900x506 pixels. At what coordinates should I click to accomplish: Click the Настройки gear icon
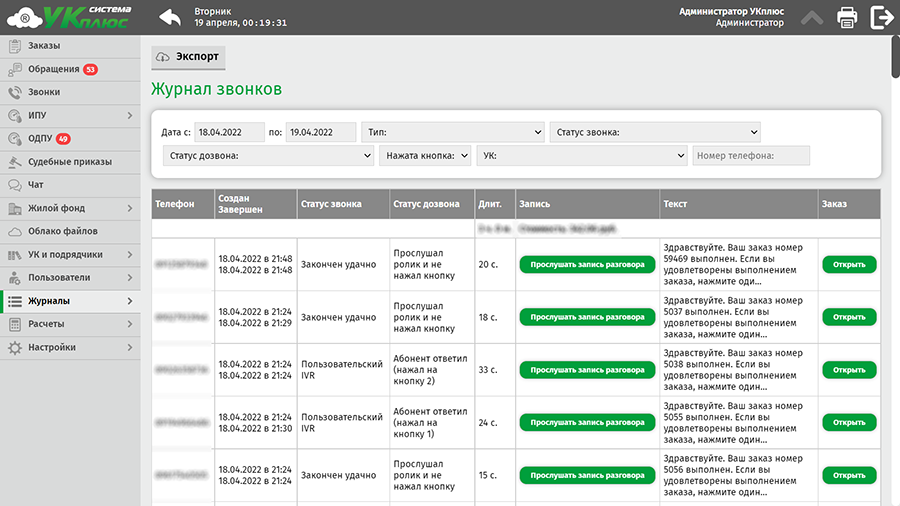tap(15, 348)
